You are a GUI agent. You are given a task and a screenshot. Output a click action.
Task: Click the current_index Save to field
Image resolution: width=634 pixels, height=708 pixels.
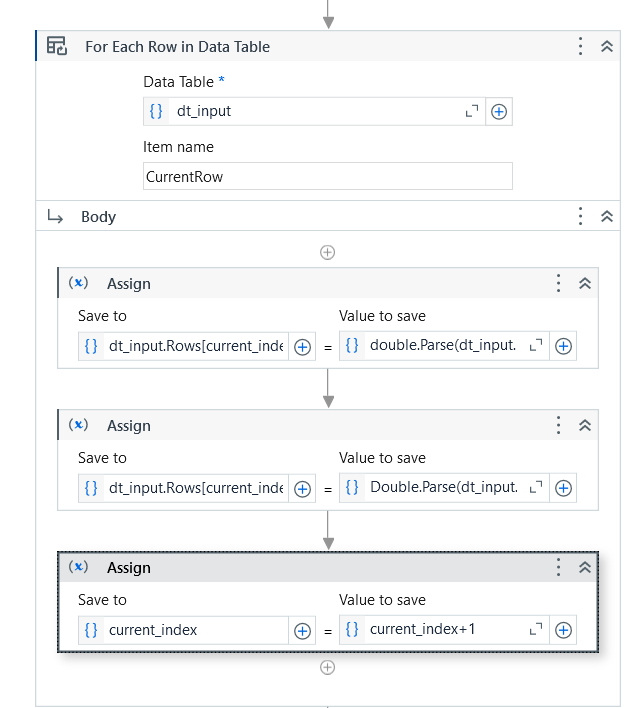[183, 630]
